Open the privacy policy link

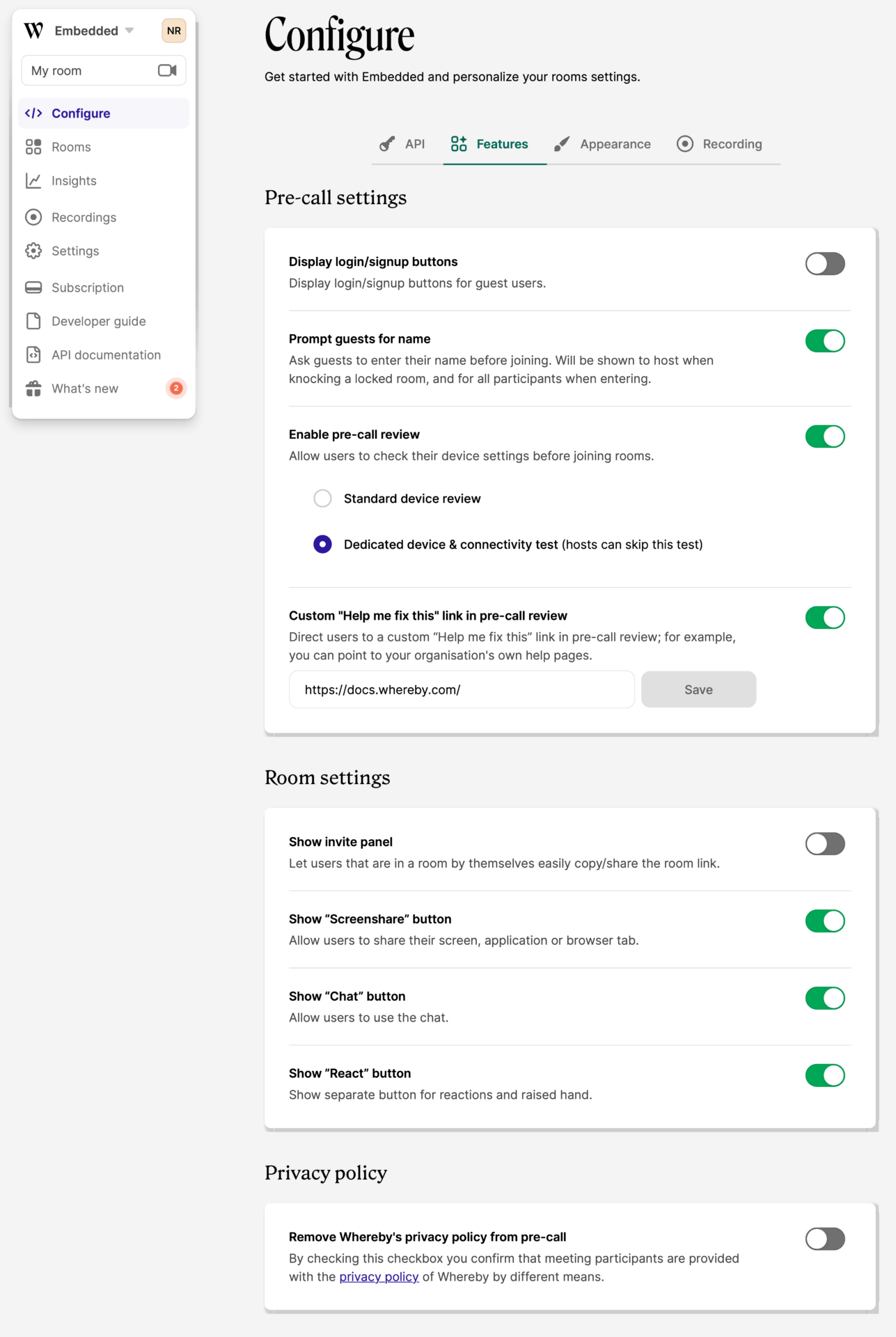click(x=379, y=1276)
